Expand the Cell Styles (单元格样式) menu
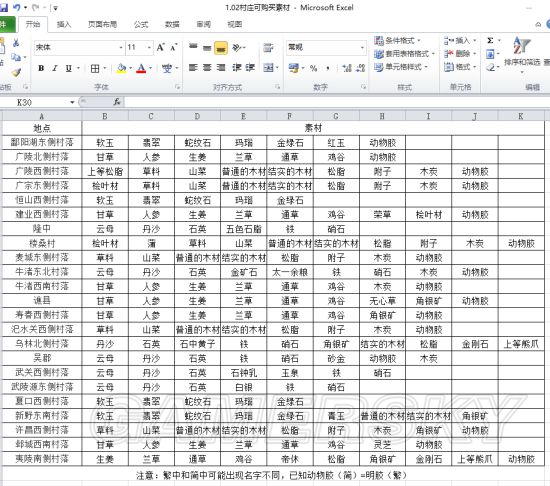Image resolution: width=550 pixels, height=486 pixels. pyautogui.click(x=401, y=67)
